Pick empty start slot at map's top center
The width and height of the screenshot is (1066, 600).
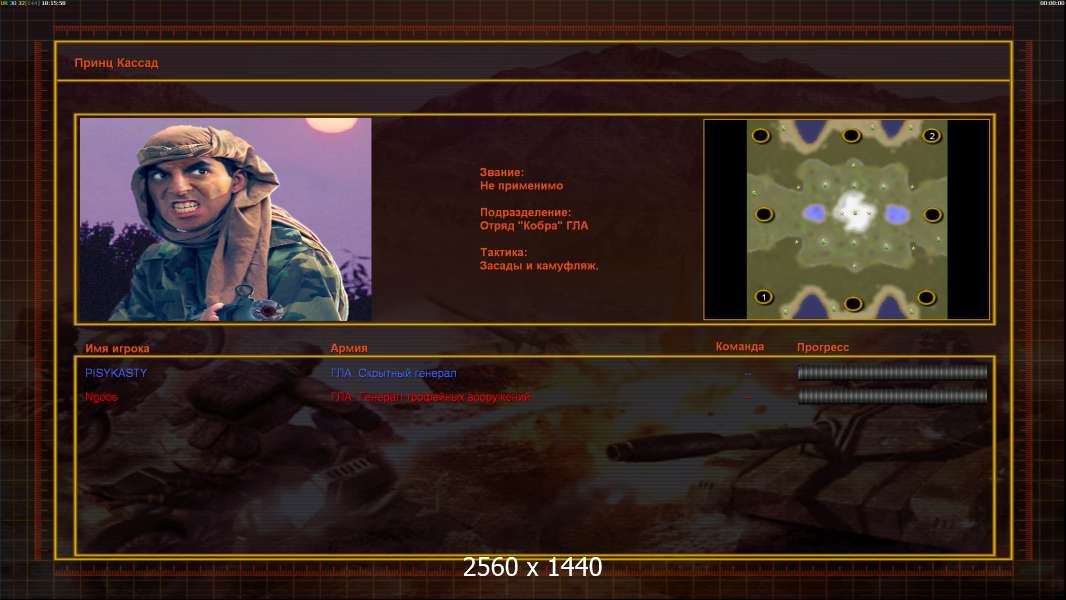[x=851, y=136]
